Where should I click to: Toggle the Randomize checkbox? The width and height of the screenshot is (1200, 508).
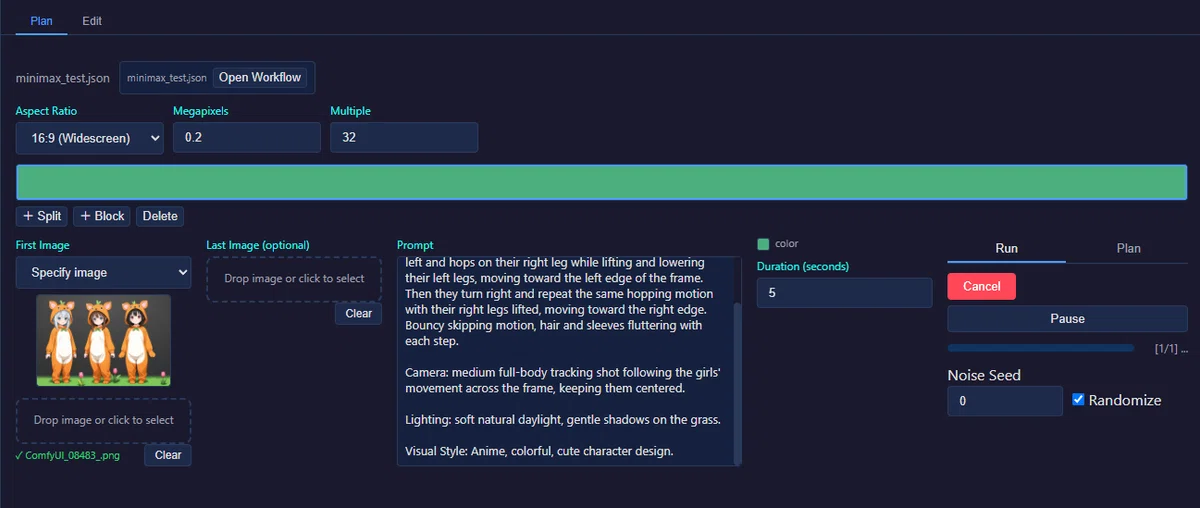pyautogui.click(x=1078, y=399)
